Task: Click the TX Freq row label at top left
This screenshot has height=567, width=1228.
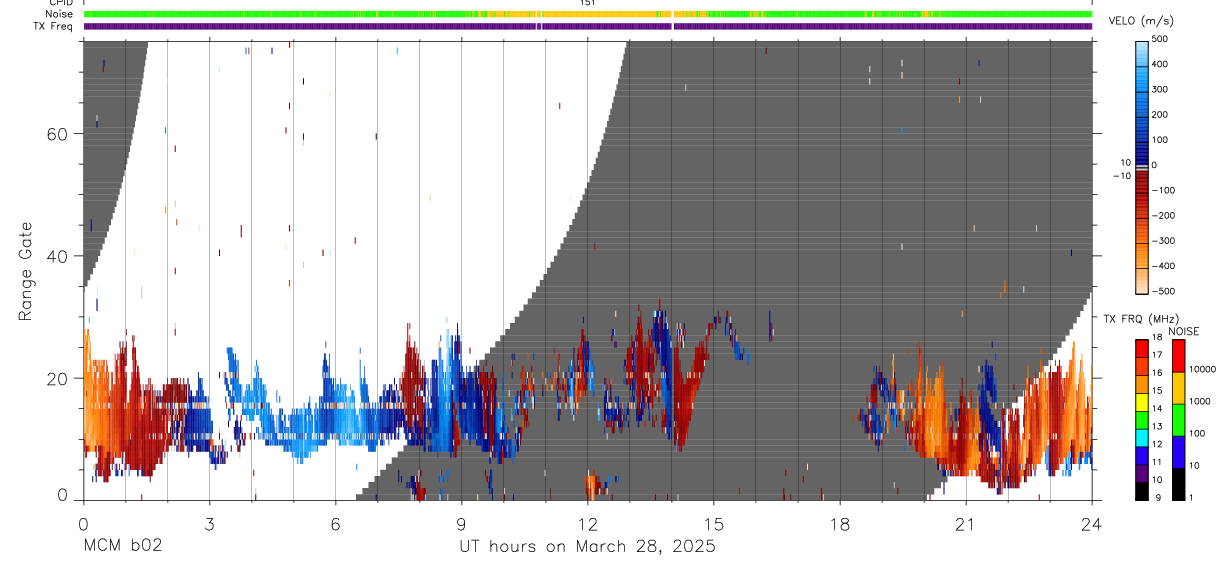Action: (x=55, y=26)
